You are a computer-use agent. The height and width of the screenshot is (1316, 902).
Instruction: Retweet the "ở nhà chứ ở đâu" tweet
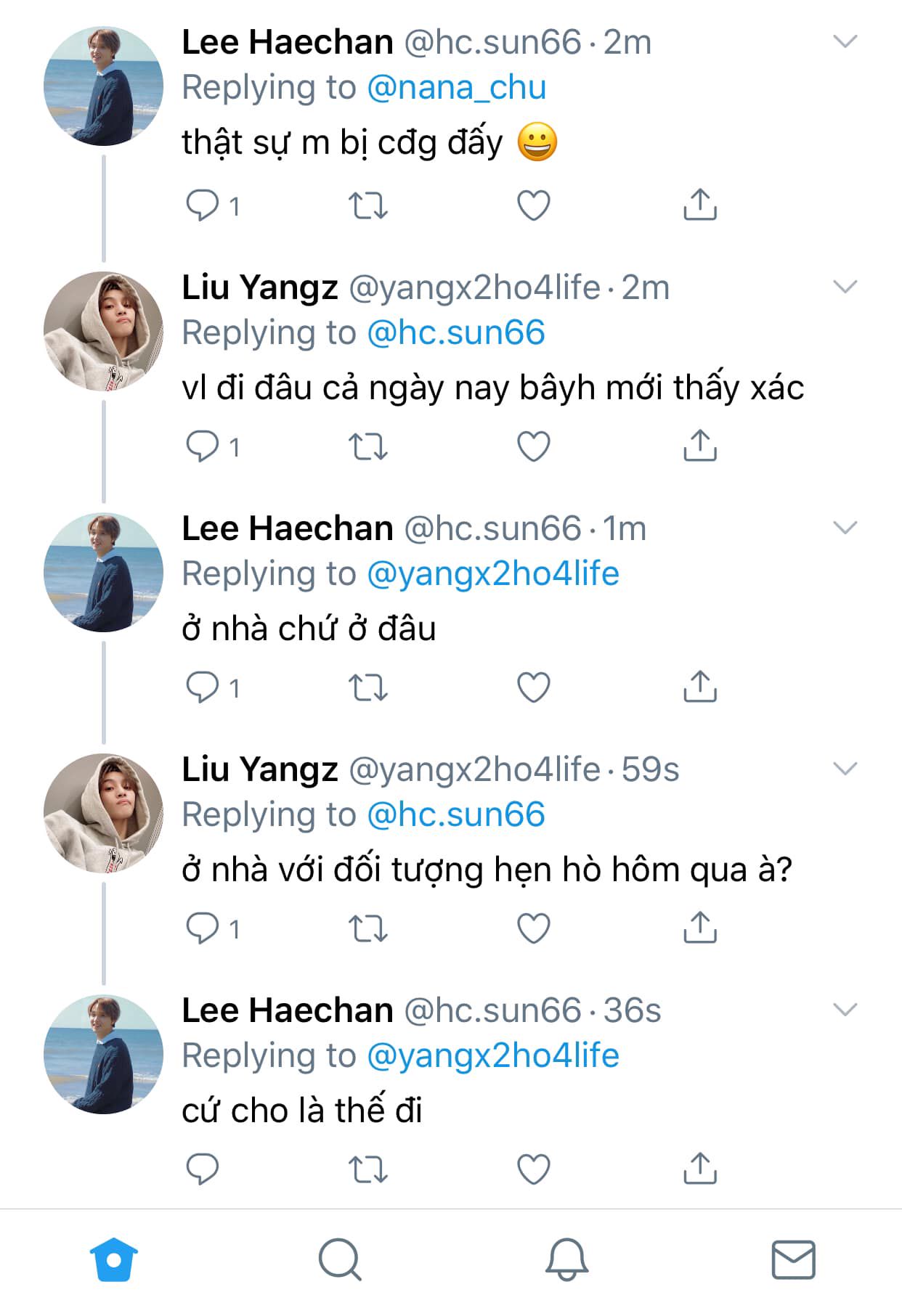coord(368,687)
